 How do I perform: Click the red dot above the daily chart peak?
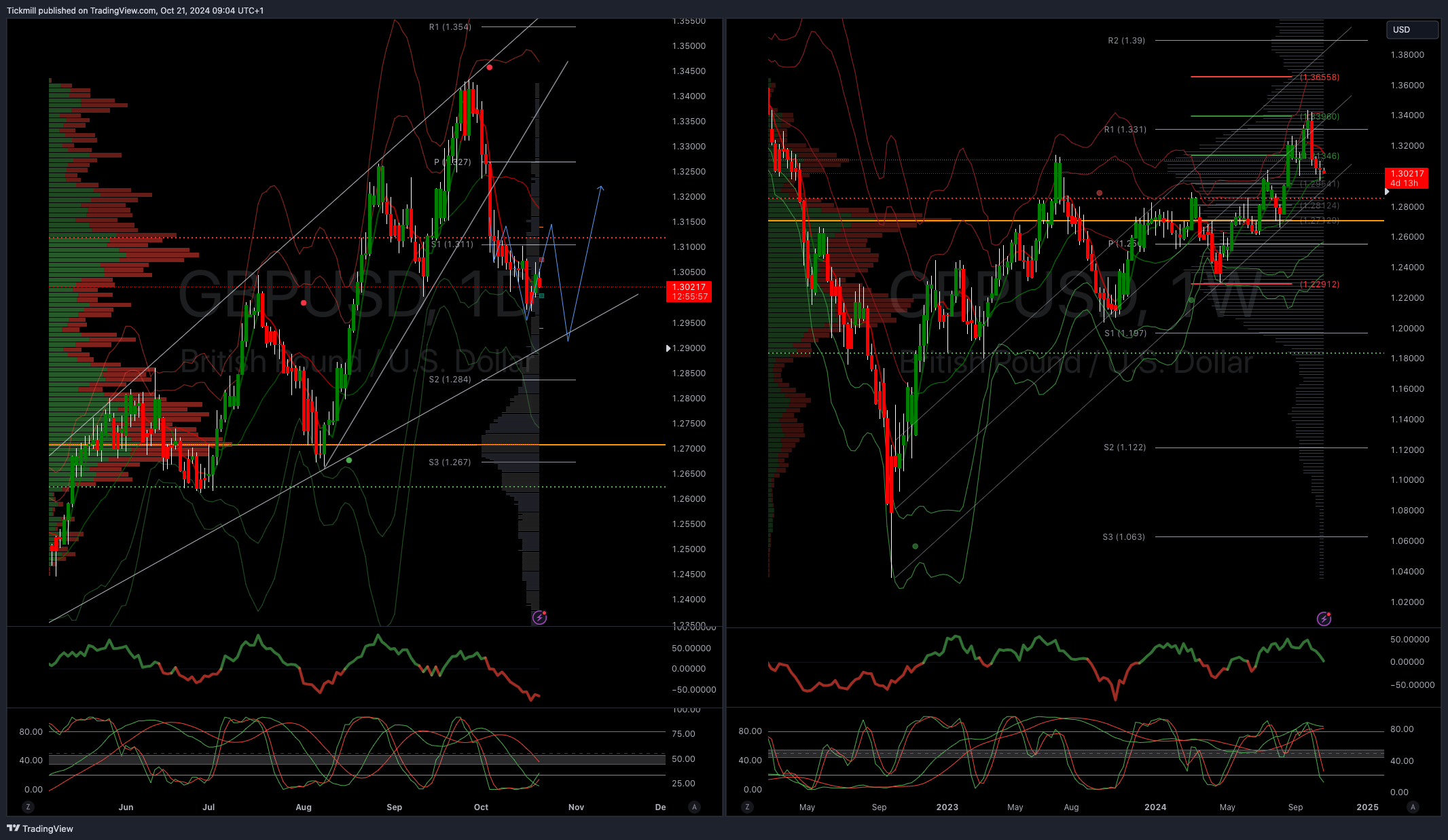(490, 68)
